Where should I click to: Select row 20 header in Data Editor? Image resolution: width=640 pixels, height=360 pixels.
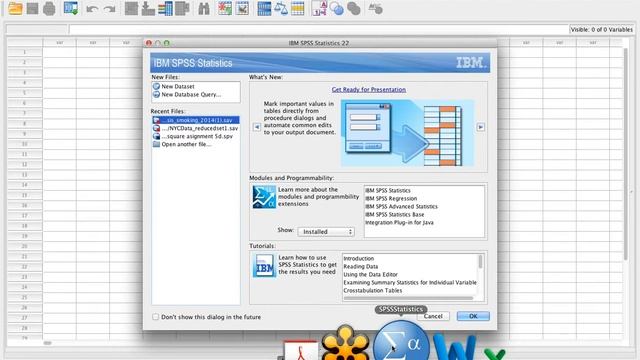[x=24, y=246]
